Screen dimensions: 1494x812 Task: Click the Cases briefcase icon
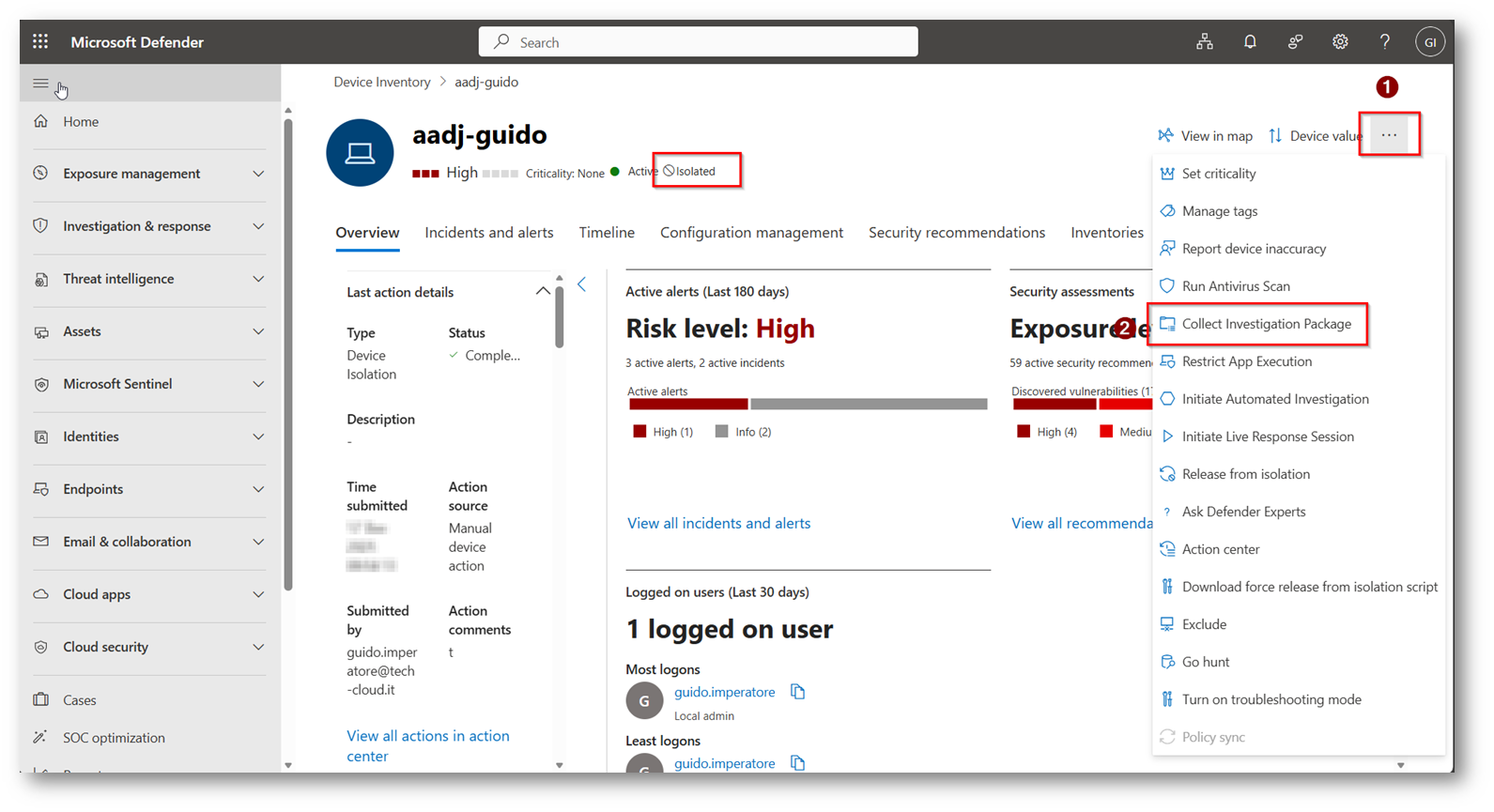click(x=40, y=699)
